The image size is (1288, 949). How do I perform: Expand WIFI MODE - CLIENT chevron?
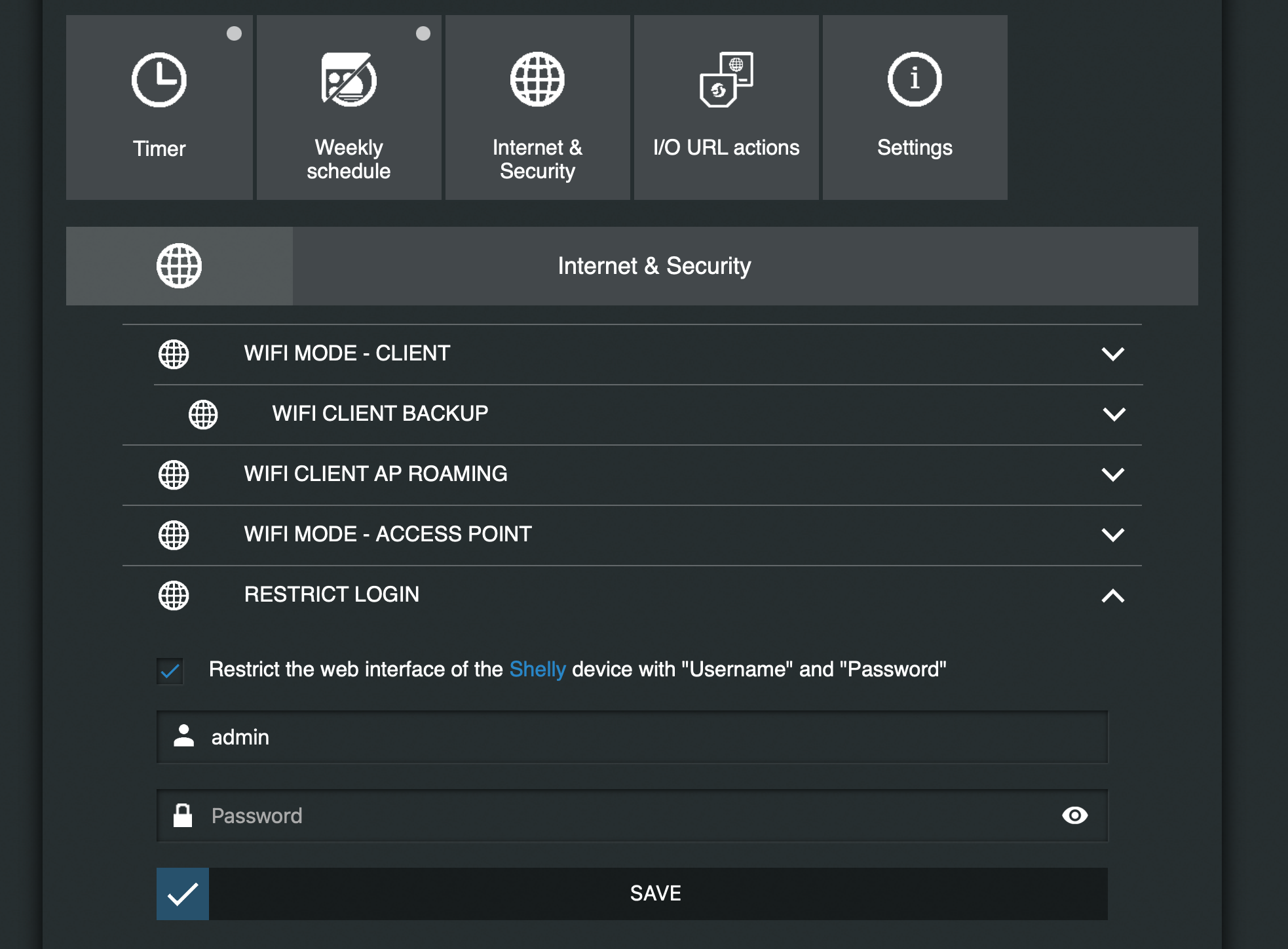click(1112, 354)
